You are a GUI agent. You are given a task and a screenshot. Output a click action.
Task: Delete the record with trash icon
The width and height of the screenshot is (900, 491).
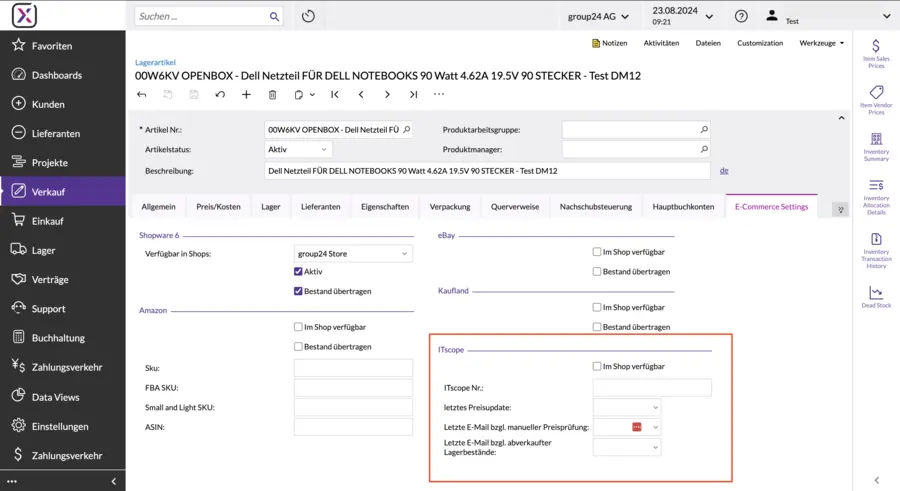tap(273, 95)
